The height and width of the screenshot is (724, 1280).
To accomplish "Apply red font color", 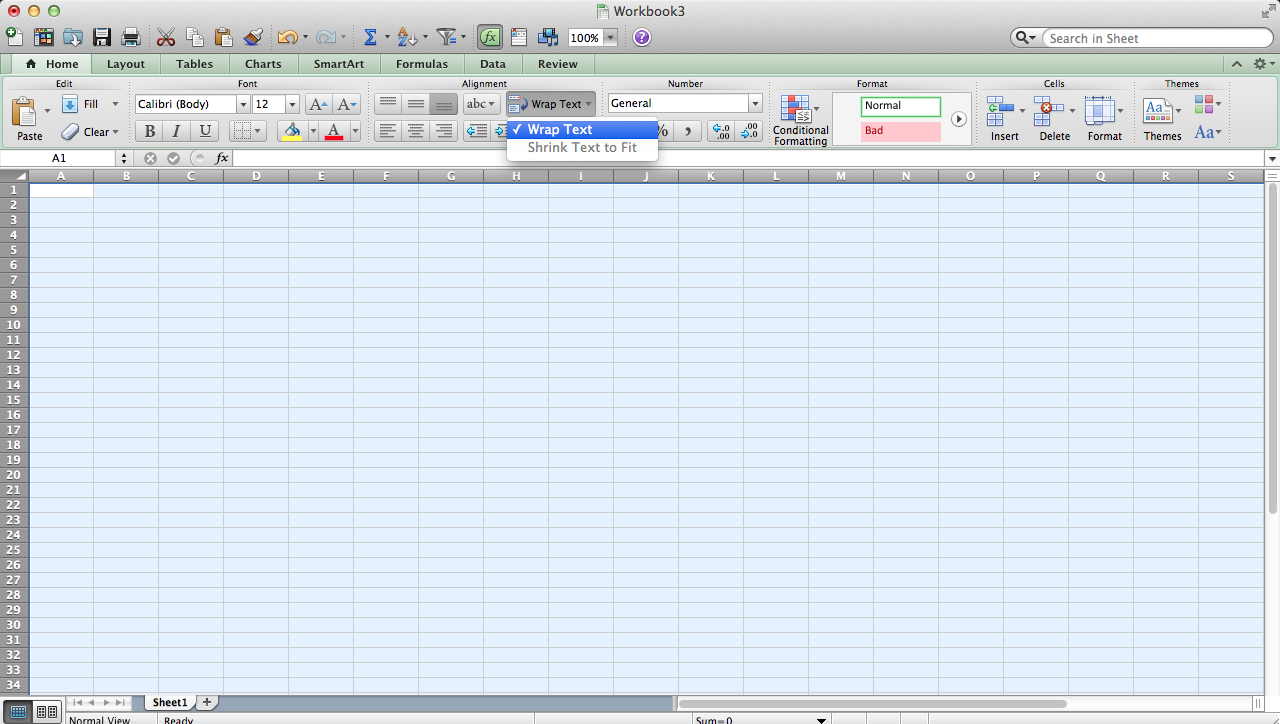I will 334,131.
